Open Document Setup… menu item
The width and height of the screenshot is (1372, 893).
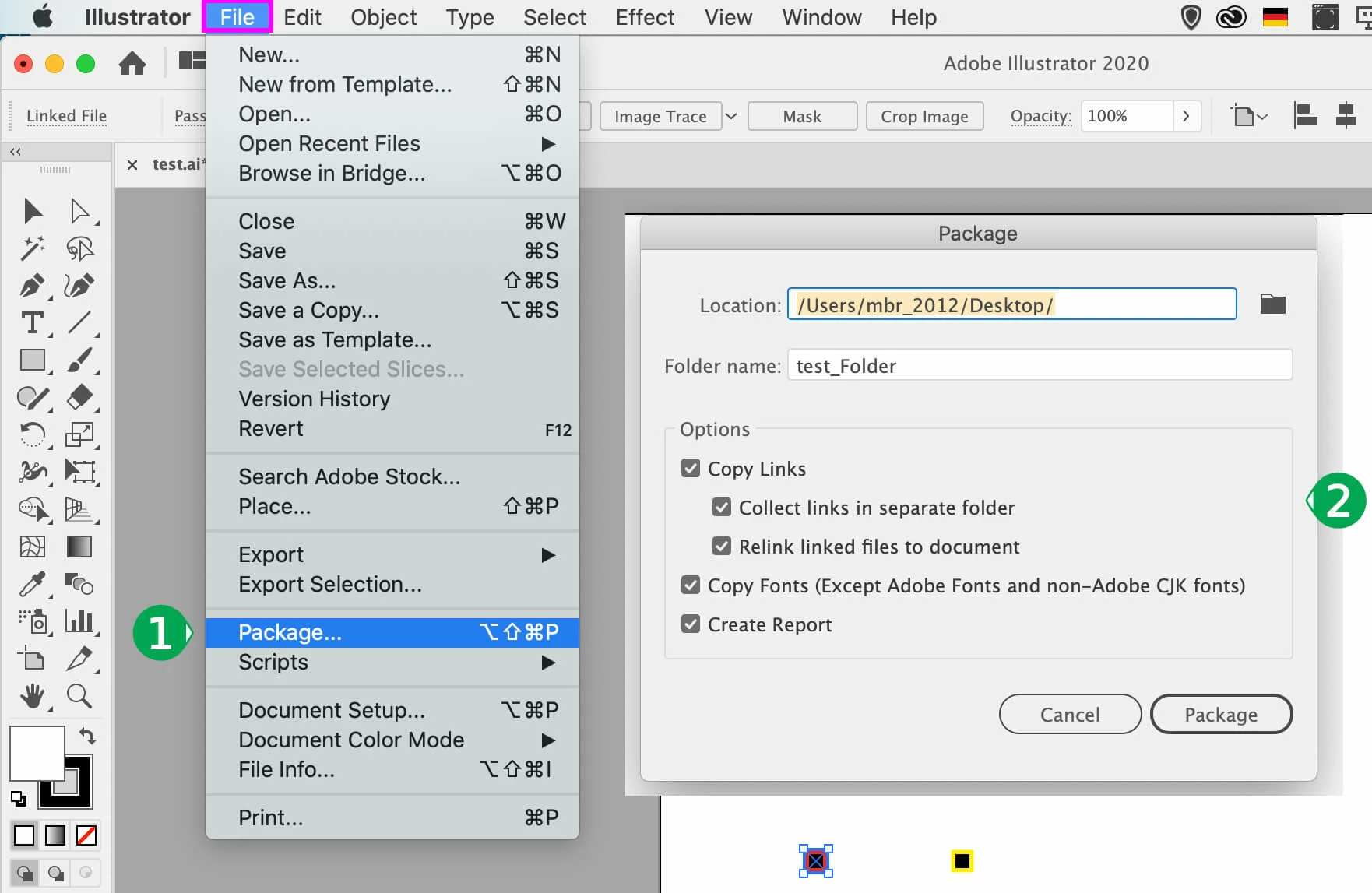392,711
